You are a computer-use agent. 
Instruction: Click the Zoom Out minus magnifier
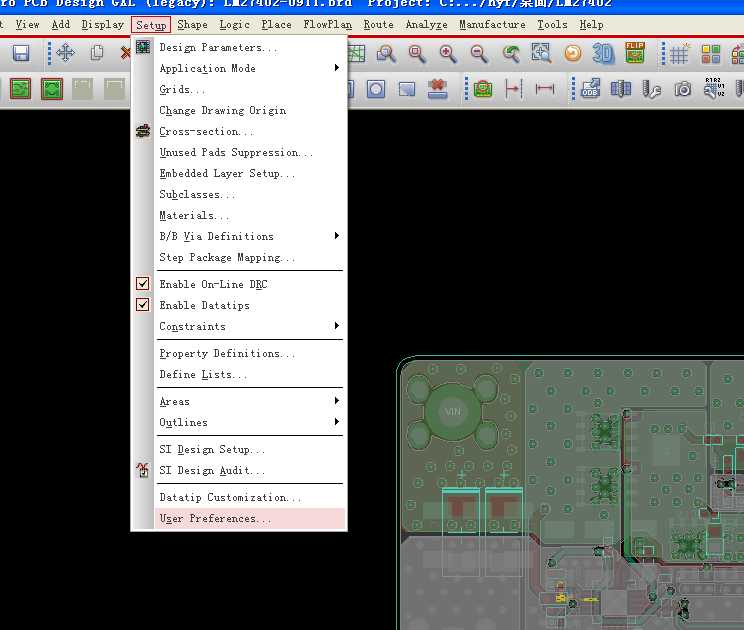coord(479,54)
